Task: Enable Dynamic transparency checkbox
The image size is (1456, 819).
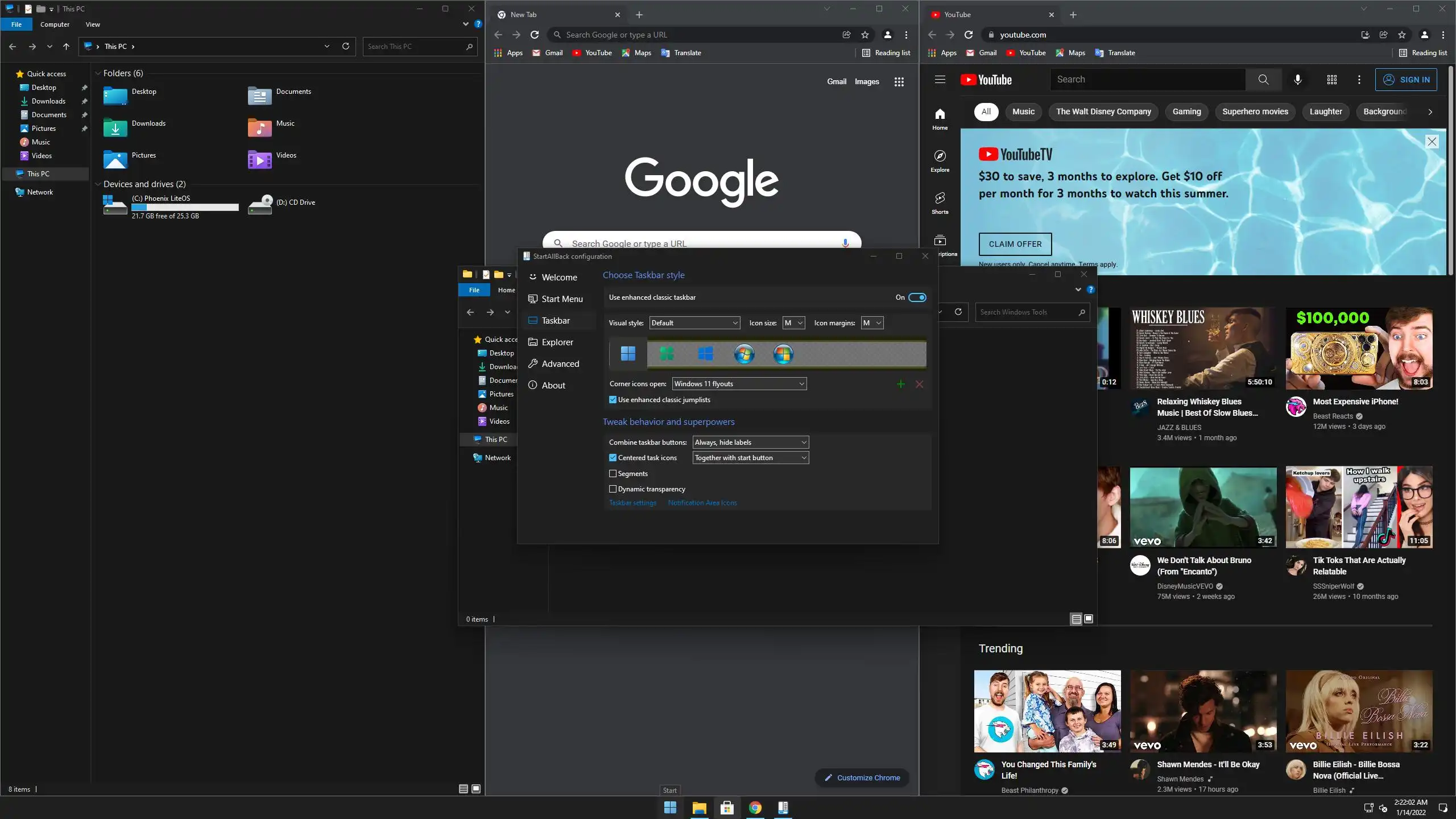Action: pyautogui.click(x=613, y=489)
